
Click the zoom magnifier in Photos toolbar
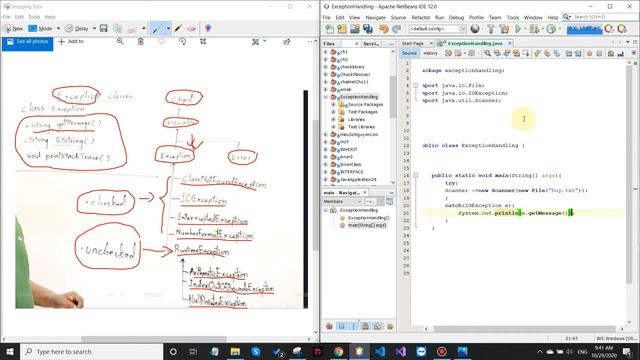(120, 41)
